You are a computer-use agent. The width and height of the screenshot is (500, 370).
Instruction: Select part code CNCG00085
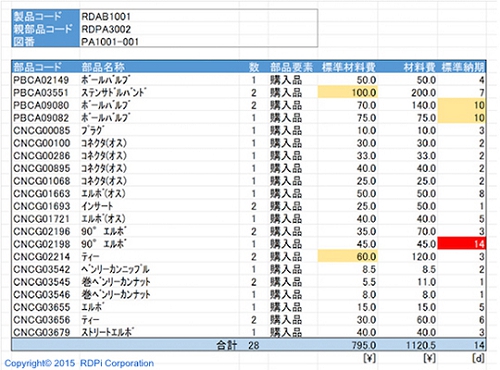(42, 130)
